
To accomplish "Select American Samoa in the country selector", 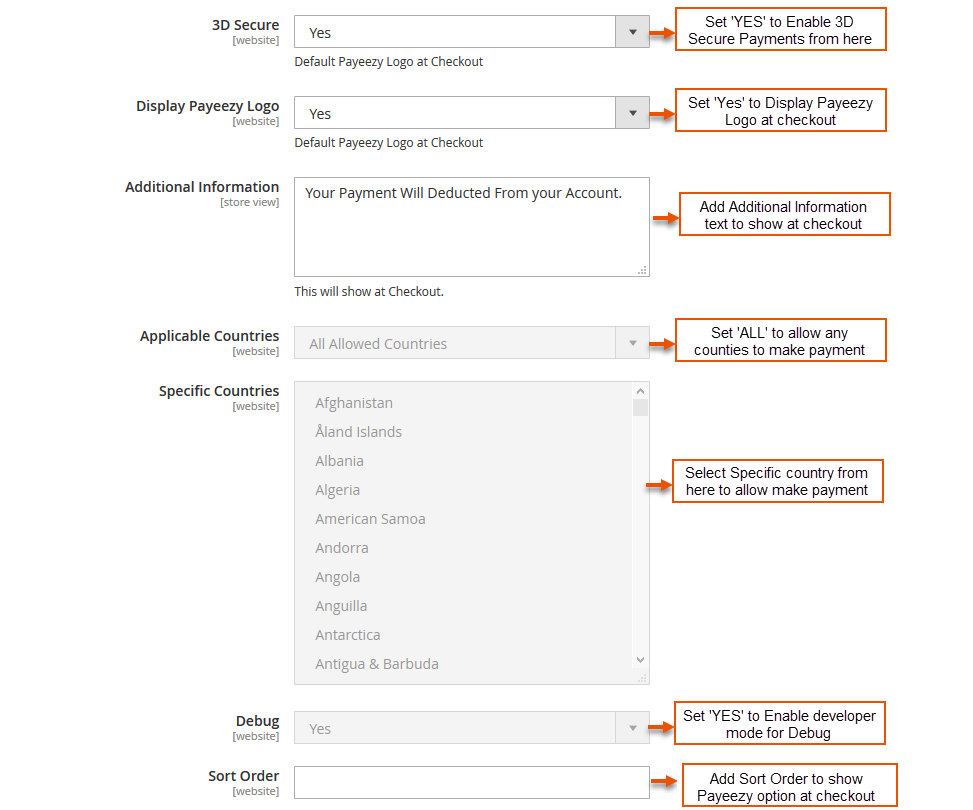I will [370, 519].
